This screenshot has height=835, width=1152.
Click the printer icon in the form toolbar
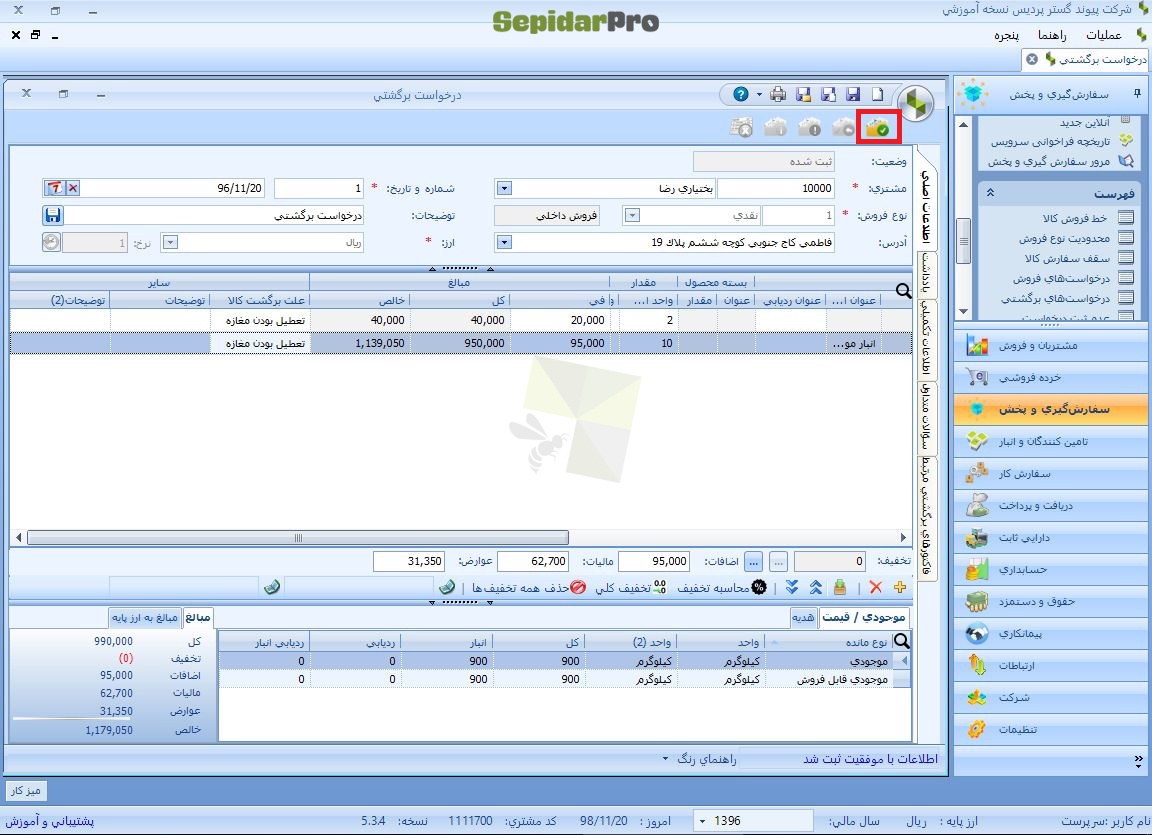pos(778,94)
